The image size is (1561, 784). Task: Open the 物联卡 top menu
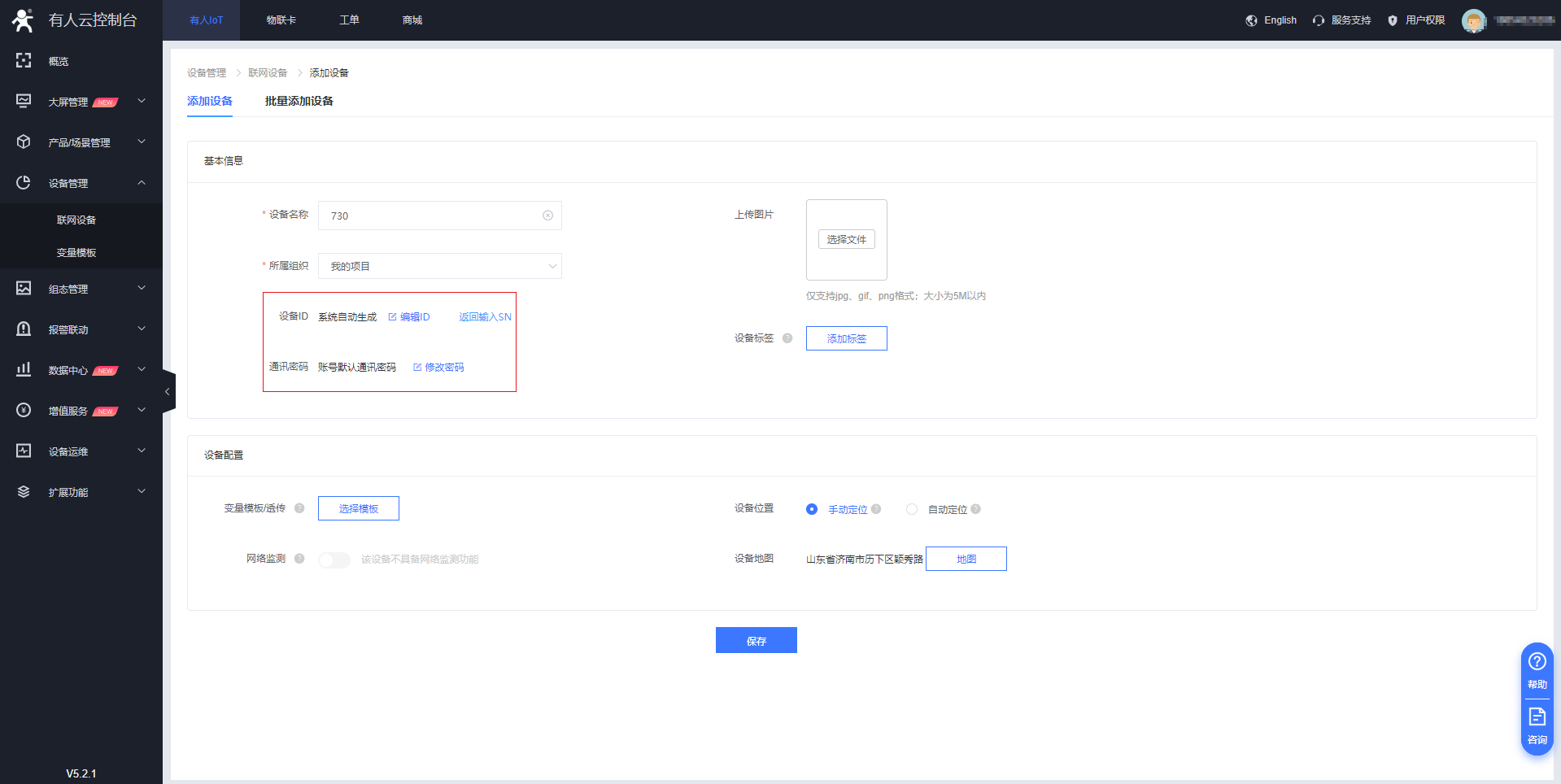[281, 20]
